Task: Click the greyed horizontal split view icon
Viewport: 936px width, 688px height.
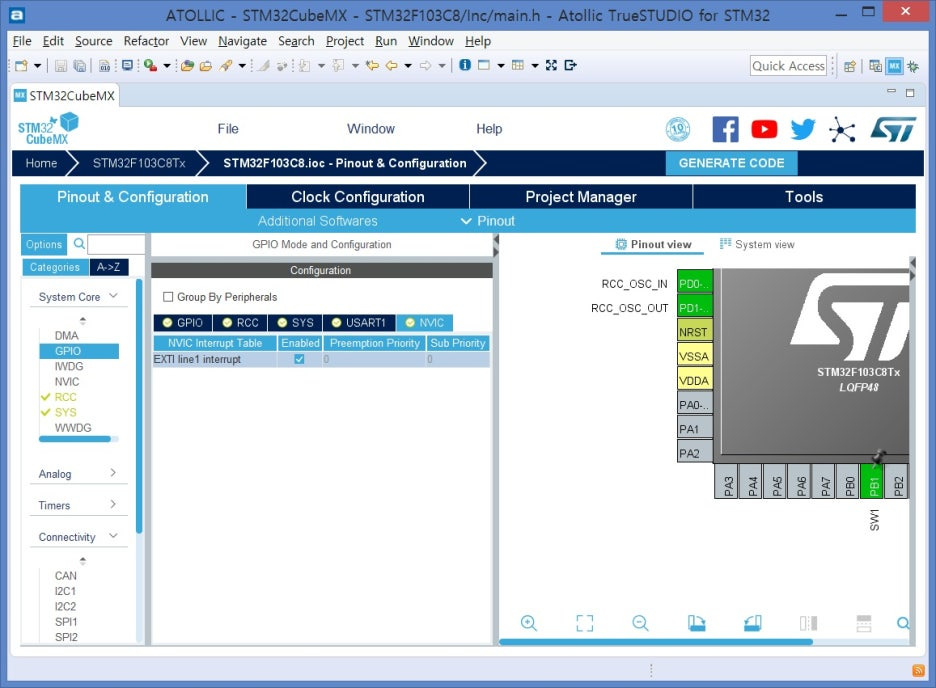Action: tap(864, 623)
